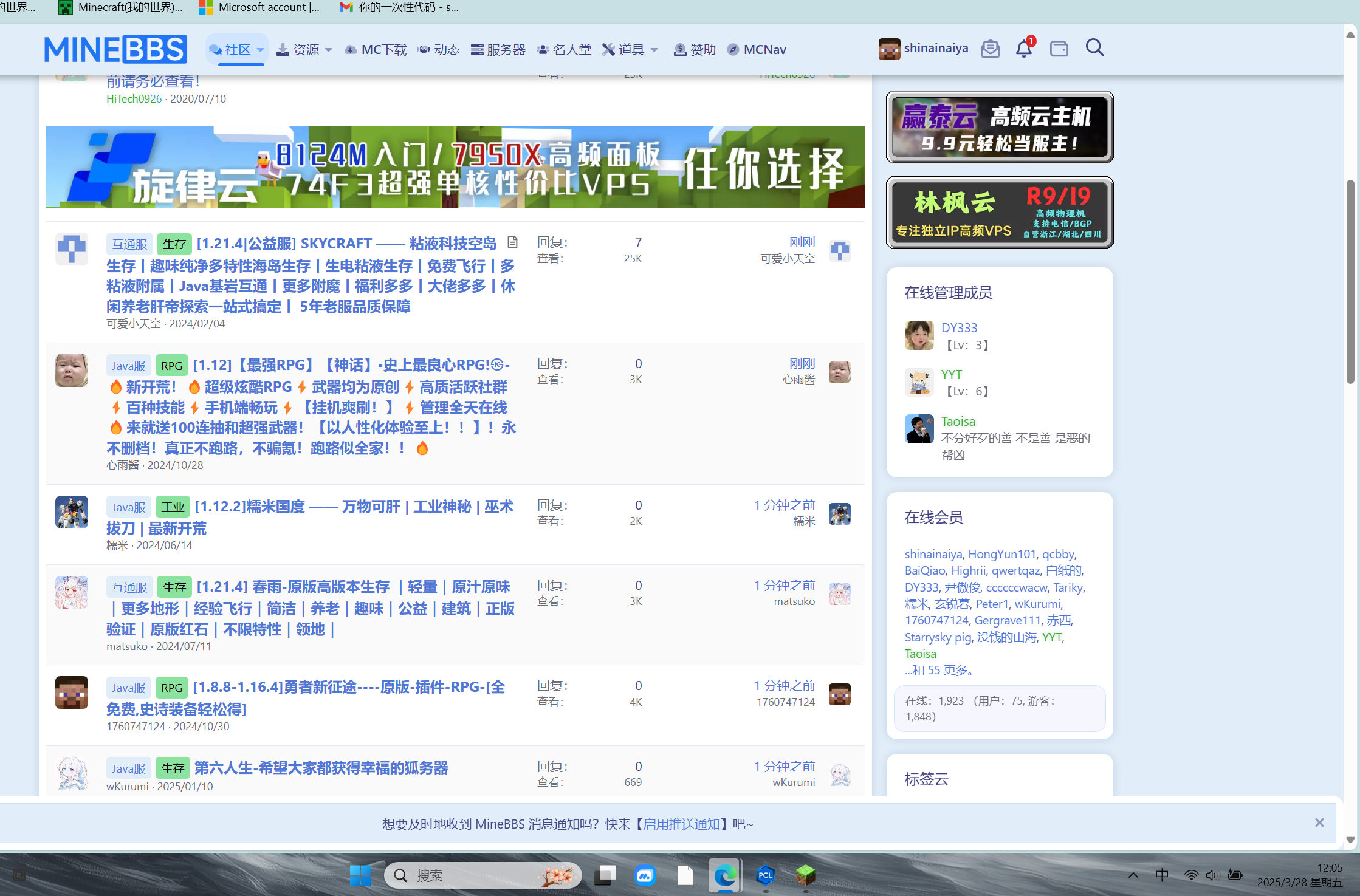This screenshot has width=1360, height=896.
Task: Open the network Wi-Fi tray icon
Action: 1191,875
